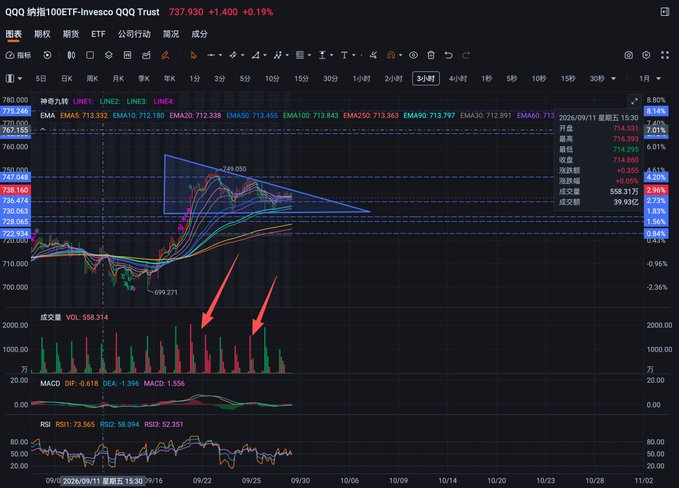This screenshot has height=488, width=679.
Task: Select the horizontal line drawing tool
Action: pyautogui.click(x=211, y=55)
